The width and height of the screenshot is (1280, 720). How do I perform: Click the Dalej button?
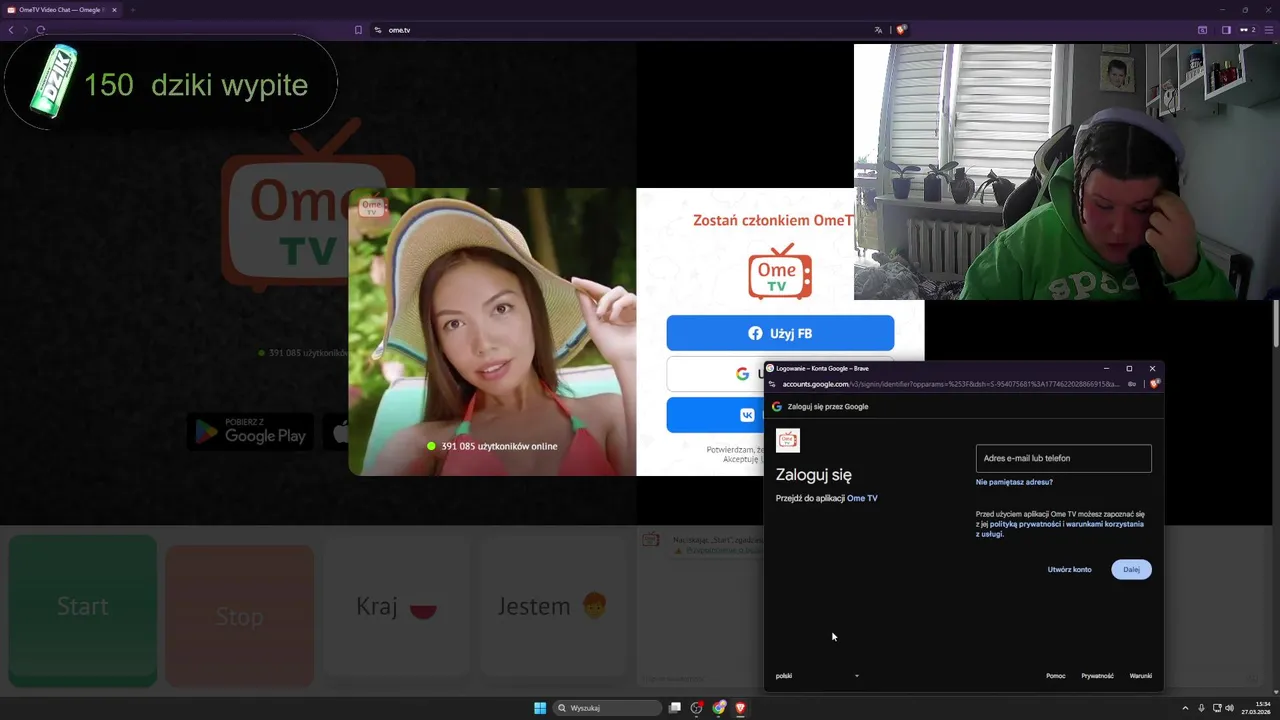pos(1131,569)
